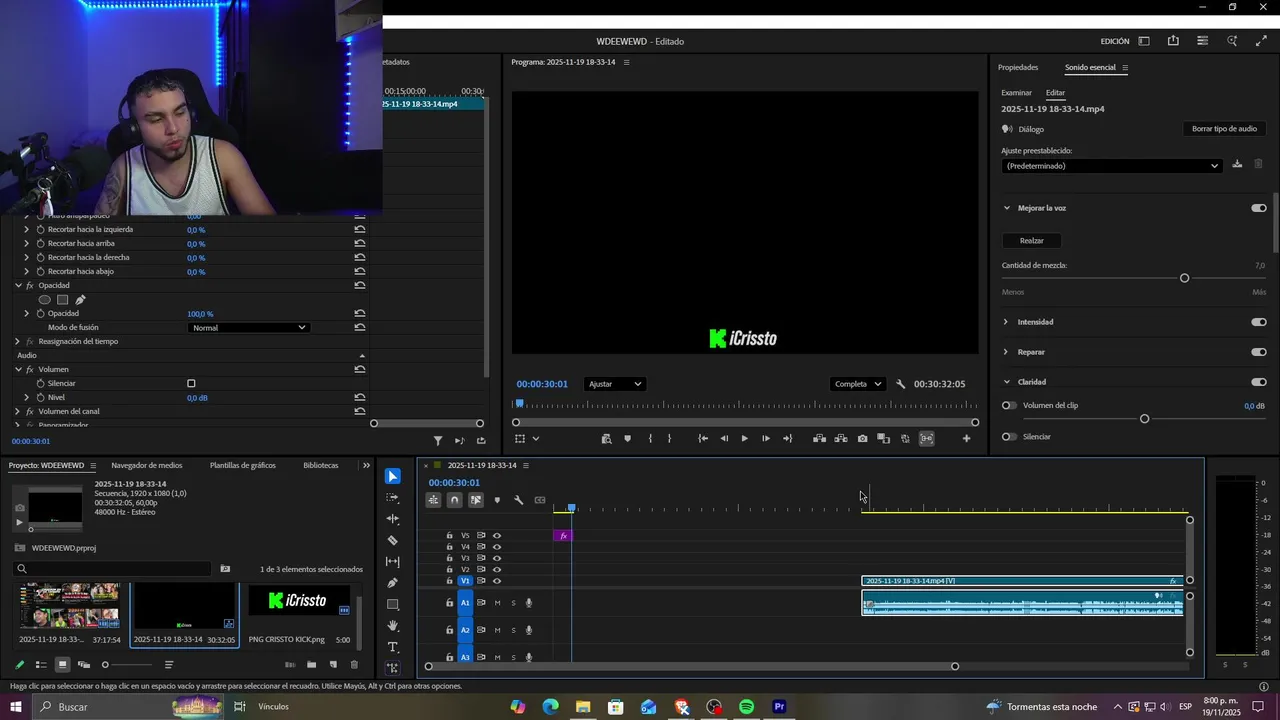Viewport: 1280px width, 720px height.
Task: Open Ajustar zoom level dropdown
Action: coord(614,384)
